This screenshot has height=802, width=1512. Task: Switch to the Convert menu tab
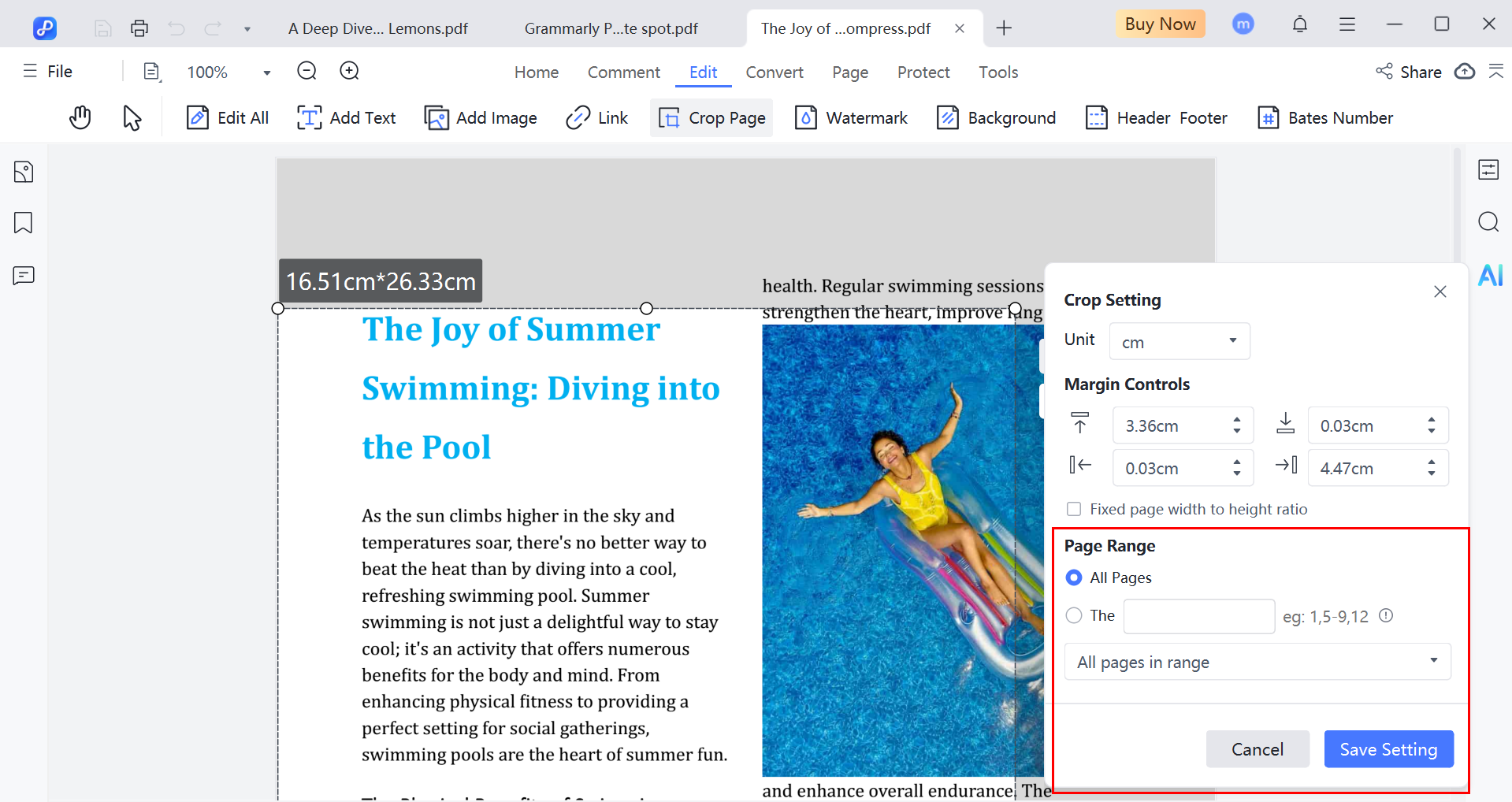(774, 72)
